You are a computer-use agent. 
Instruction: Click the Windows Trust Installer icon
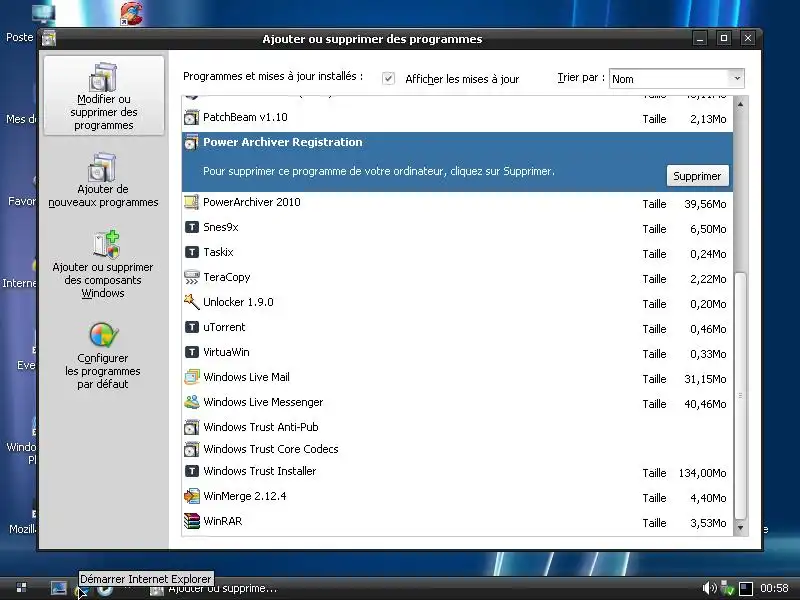tap(191, 471)
